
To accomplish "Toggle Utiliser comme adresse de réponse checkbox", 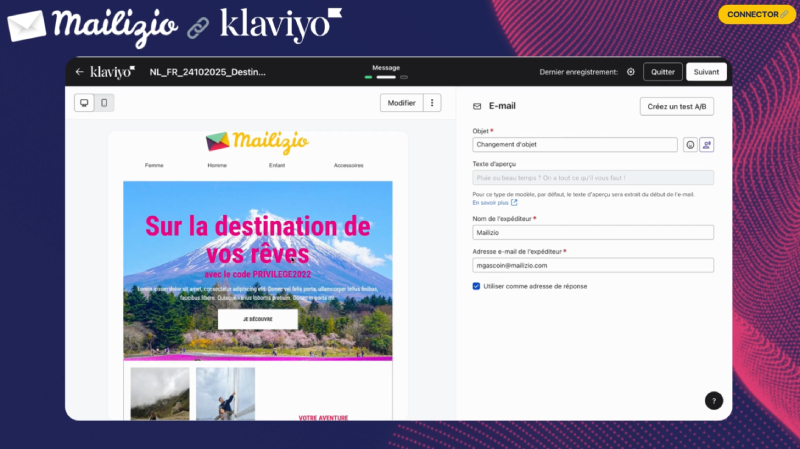I will [476, 286].
